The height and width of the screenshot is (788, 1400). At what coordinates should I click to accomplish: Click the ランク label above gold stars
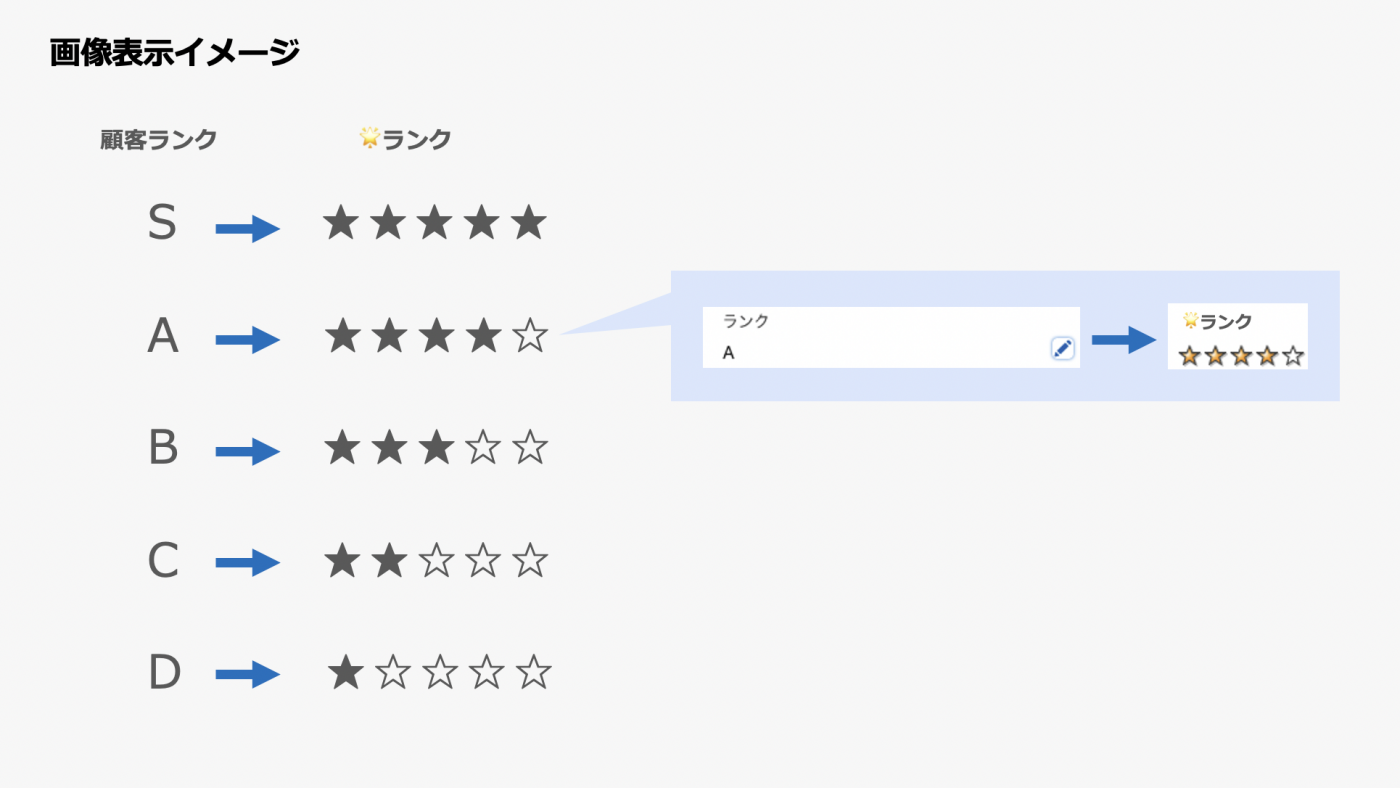coord(1227,321)
